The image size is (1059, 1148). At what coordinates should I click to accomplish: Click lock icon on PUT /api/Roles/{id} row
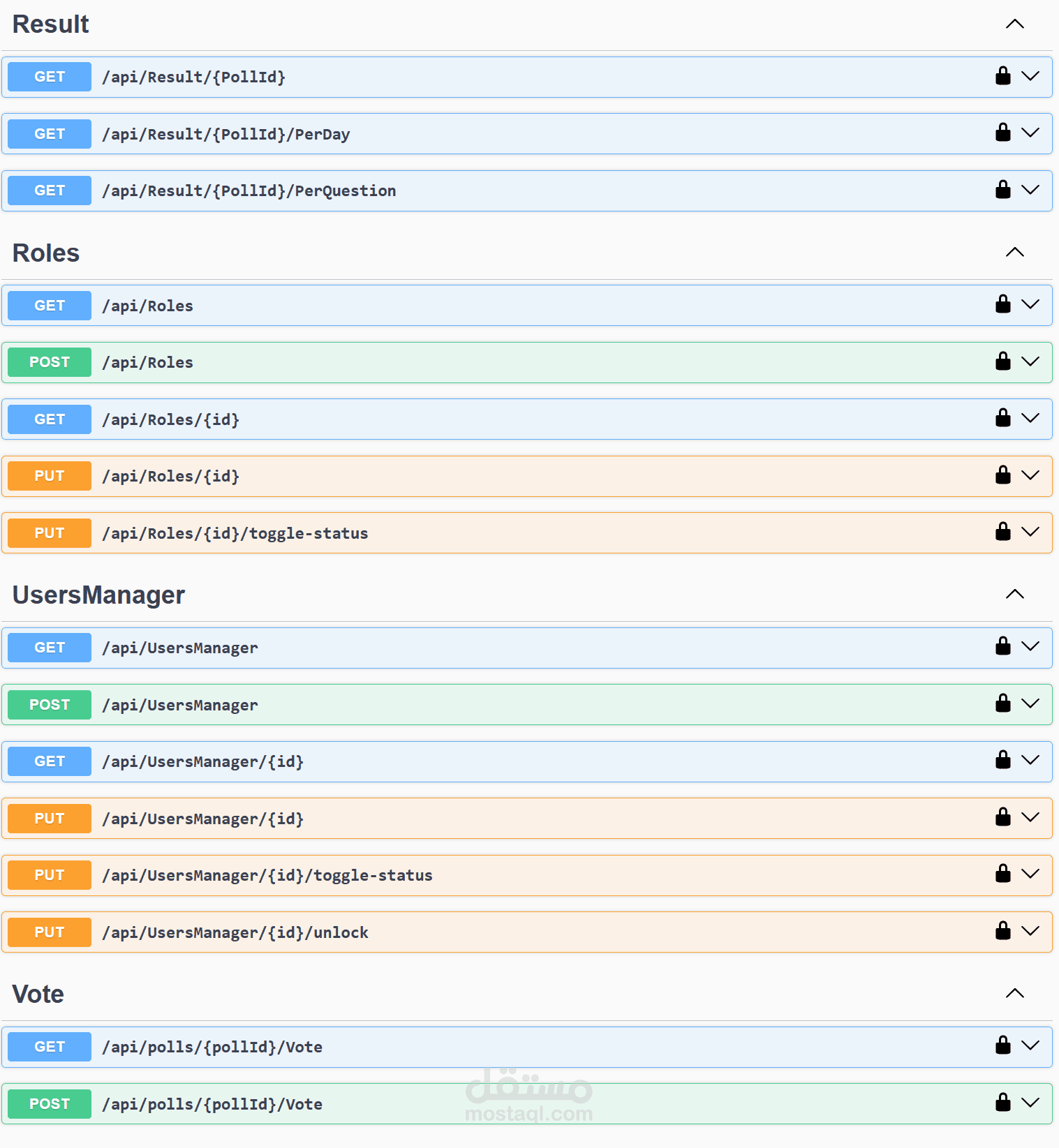point(1003,475)
